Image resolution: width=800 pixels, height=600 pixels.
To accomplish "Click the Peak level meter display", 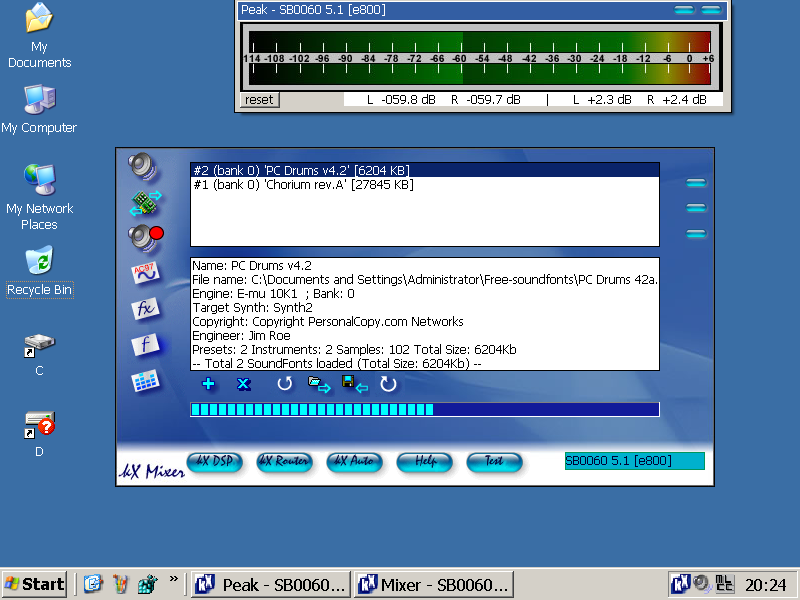I will click(480, 58).
